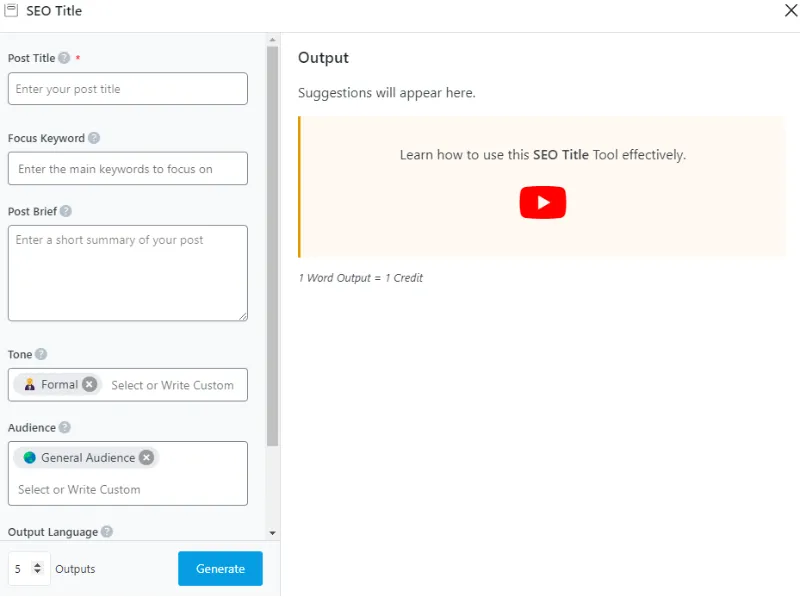Focus the Post Title input field

(127, 89)
